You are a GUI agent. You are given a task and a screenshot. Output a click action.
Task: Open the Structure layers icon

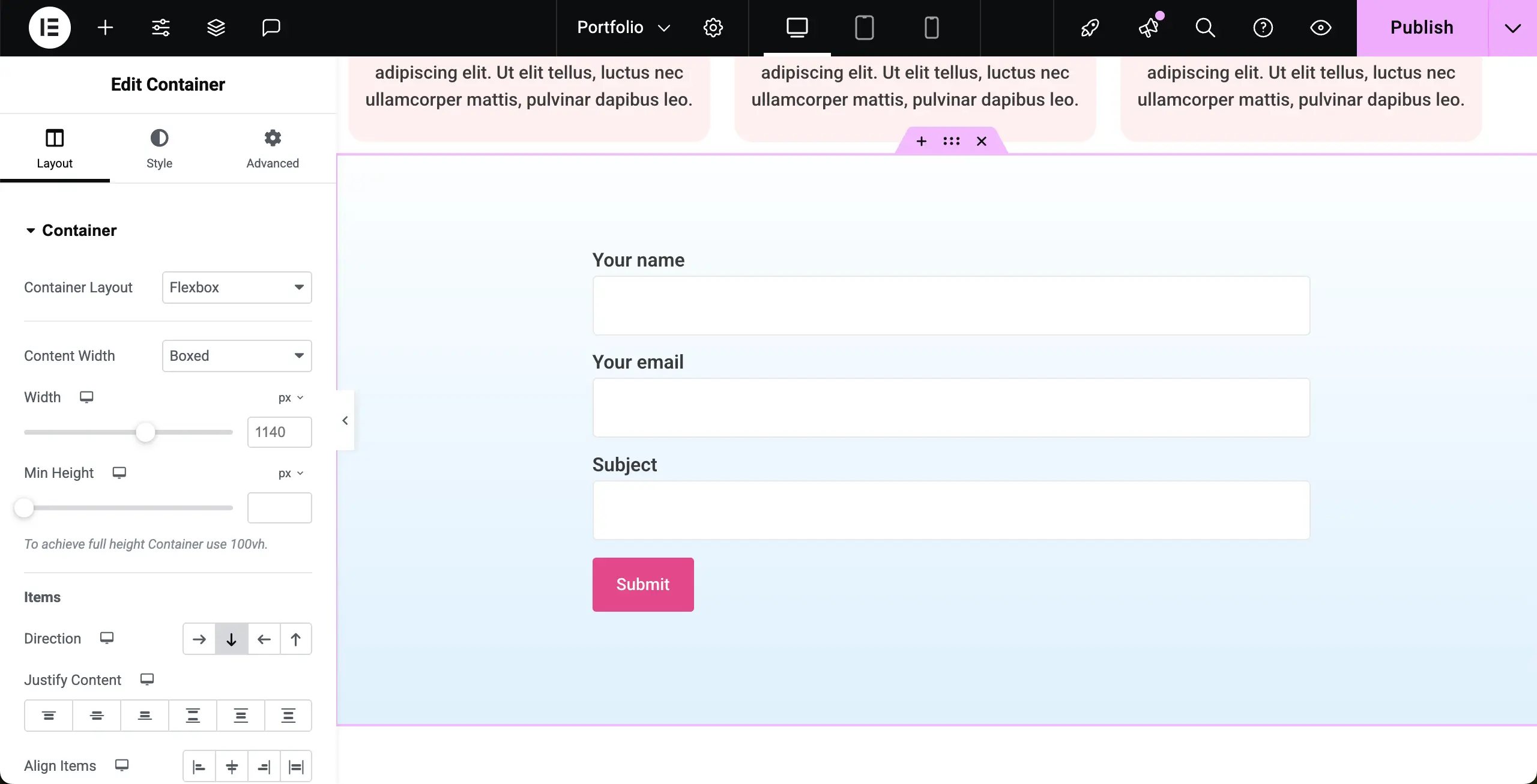click(x=216, y=28)
